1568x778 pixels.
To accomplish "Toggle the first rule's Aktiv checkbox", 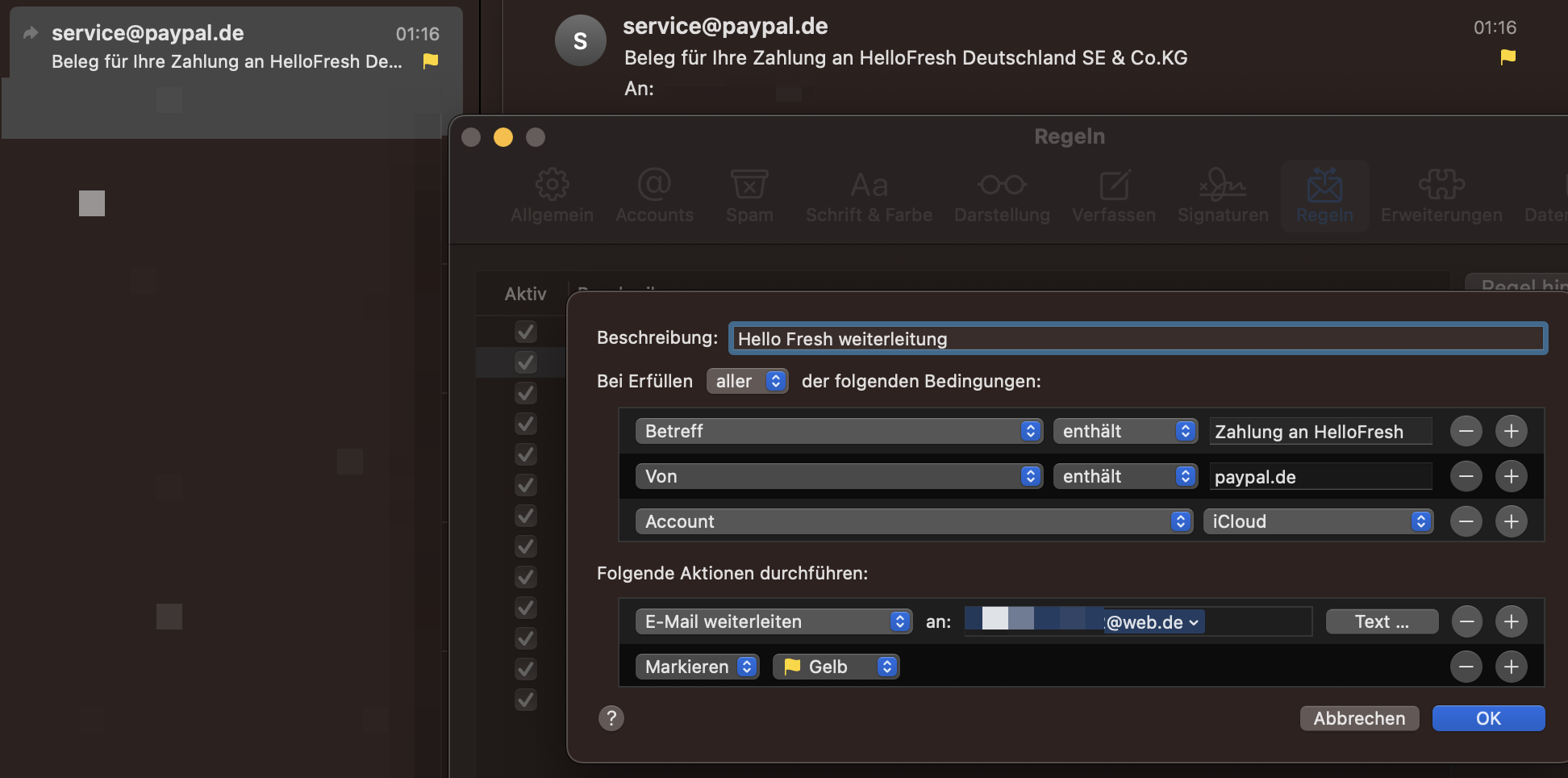I will pyautogui.click(x=526, y=332).
